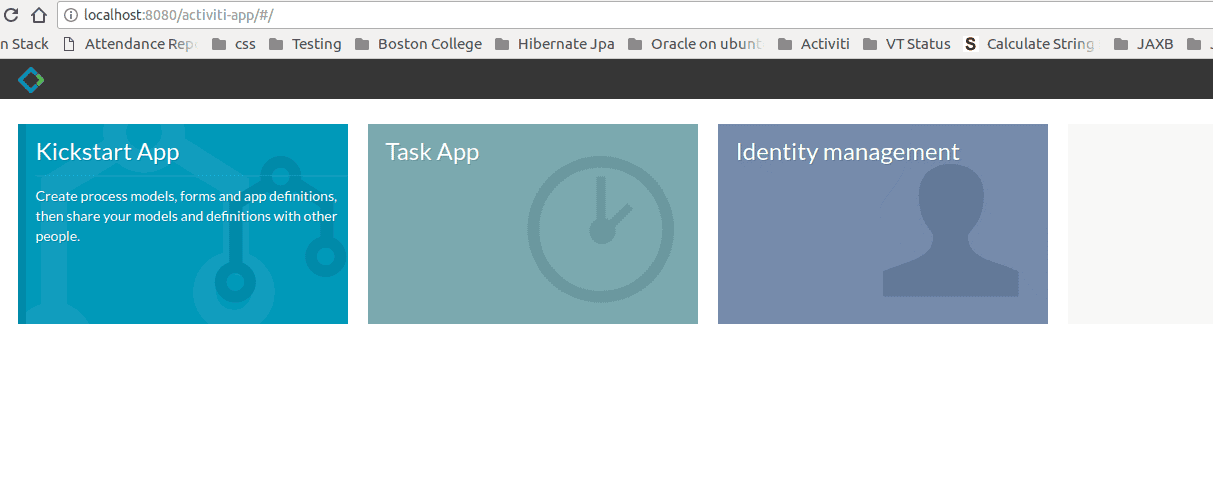Open the Task App tile
The width and height of the screenshot is (1213, 477).
533,224
